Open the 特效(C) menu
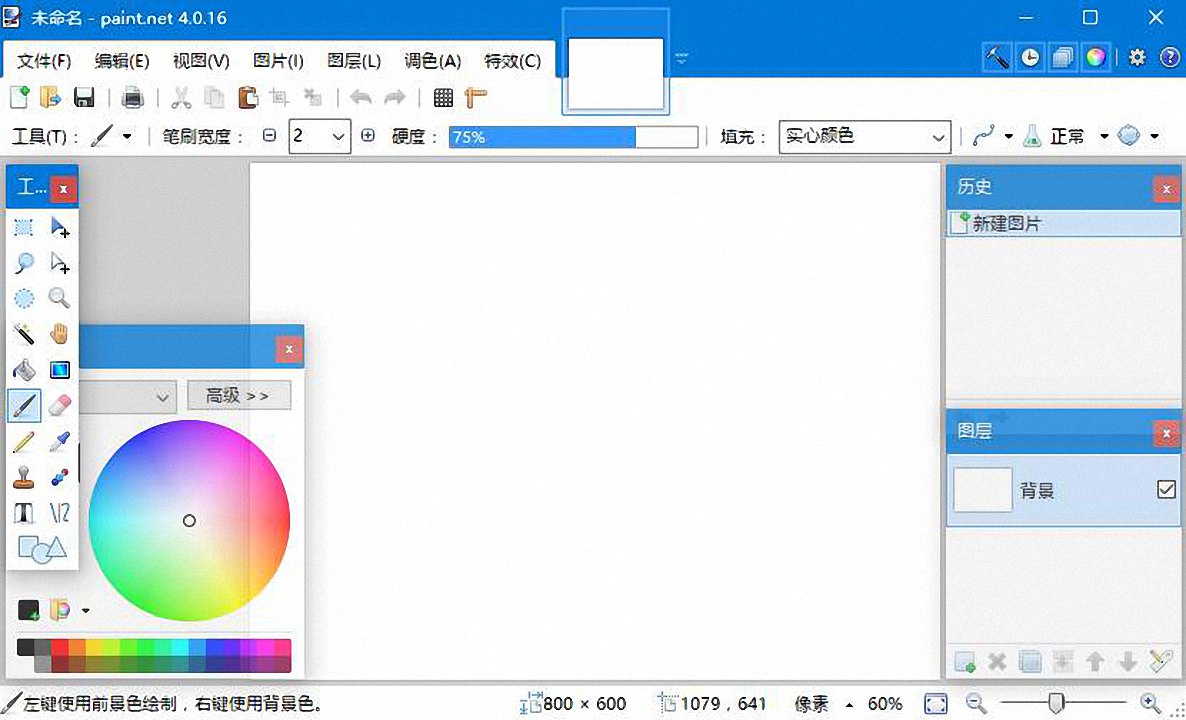 tap(513, 60)
